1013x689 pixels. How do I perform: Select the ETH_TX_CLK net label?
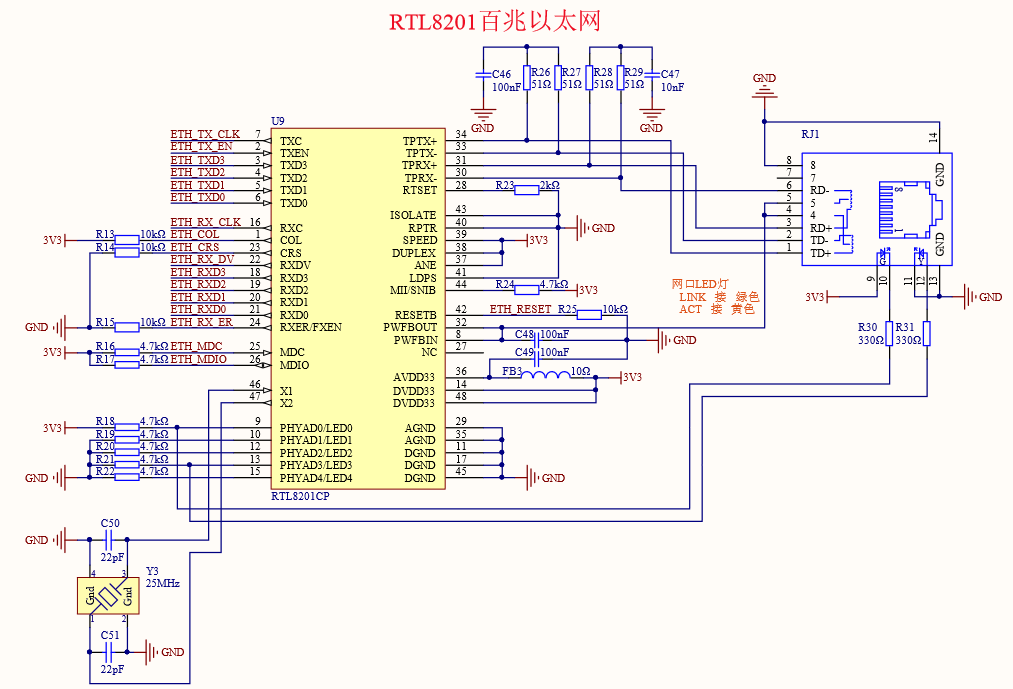point(205,132)
